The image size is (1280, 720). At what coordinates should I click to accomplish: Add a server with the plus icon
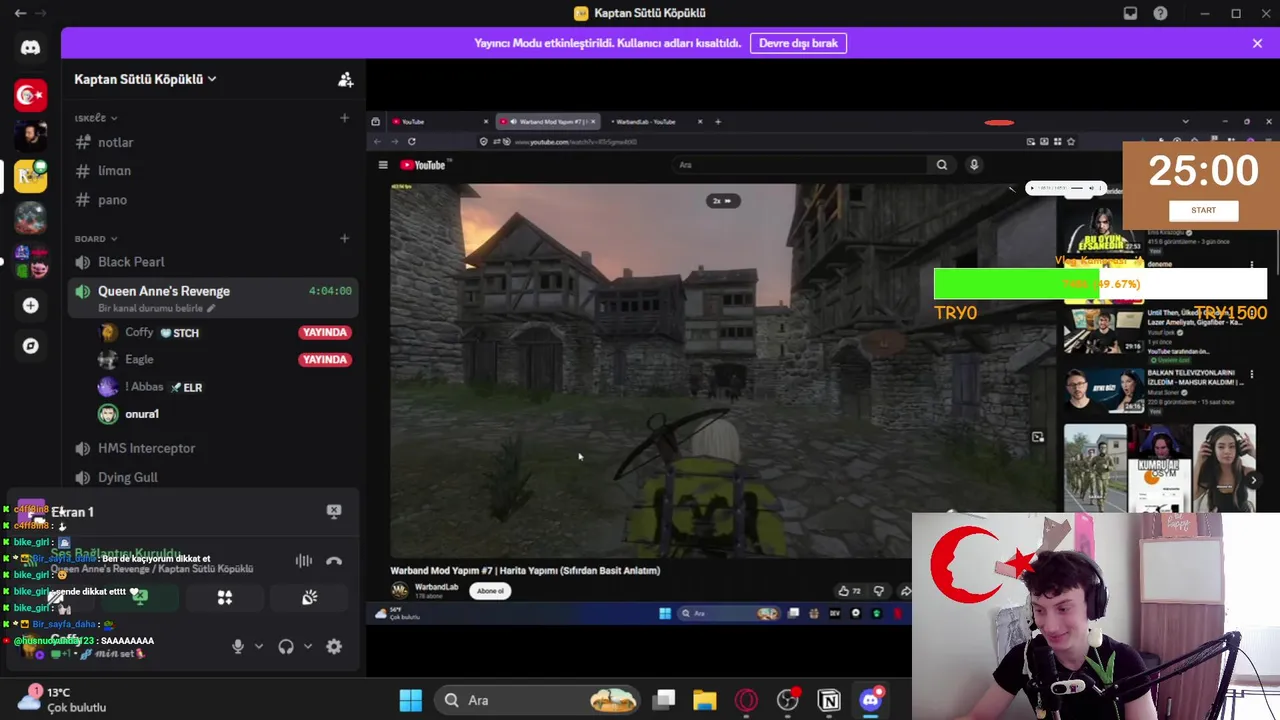pyautogui.click(x=30, y=305)
